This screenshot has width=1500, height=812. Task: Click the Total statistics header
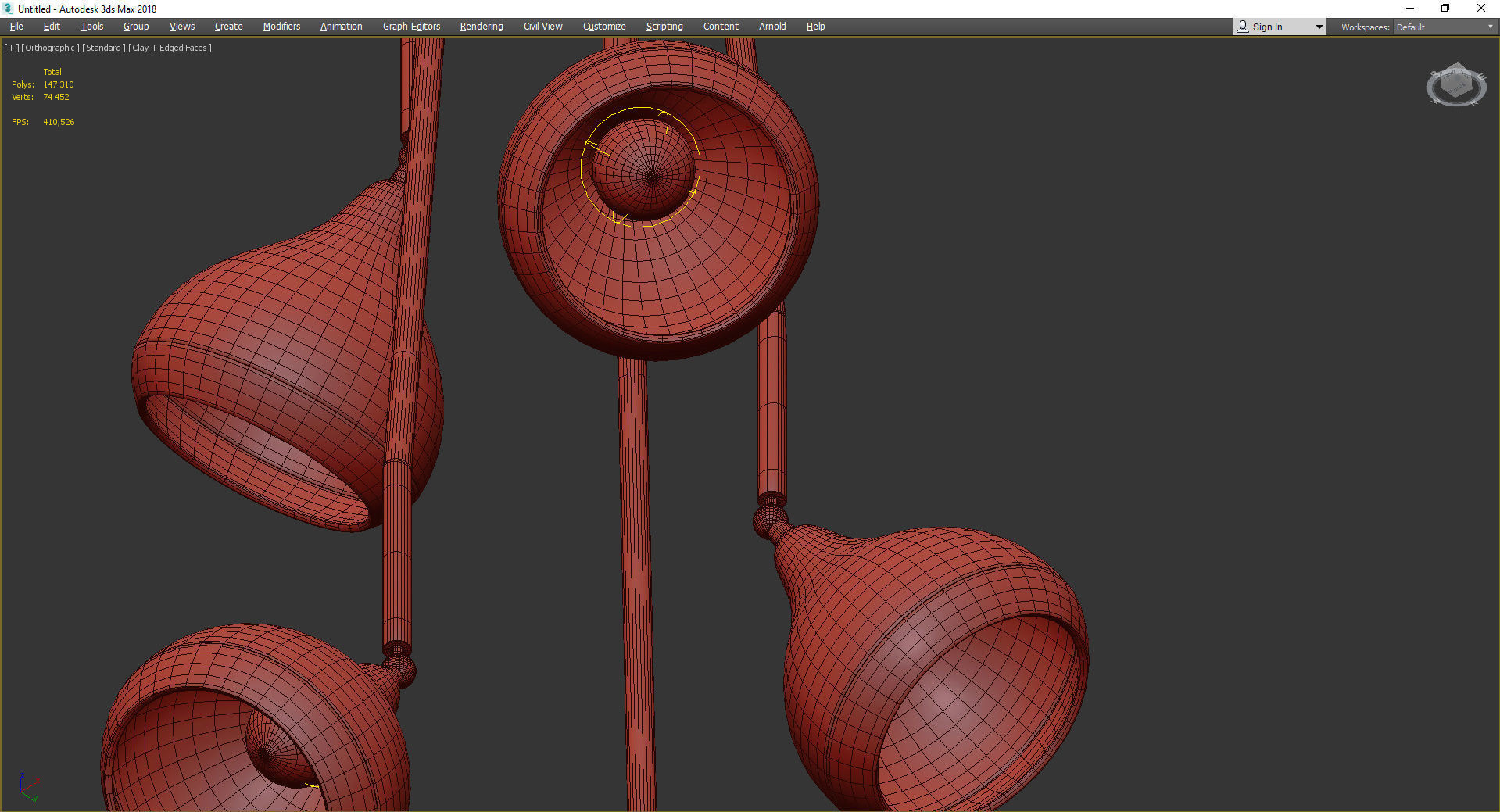52,72
